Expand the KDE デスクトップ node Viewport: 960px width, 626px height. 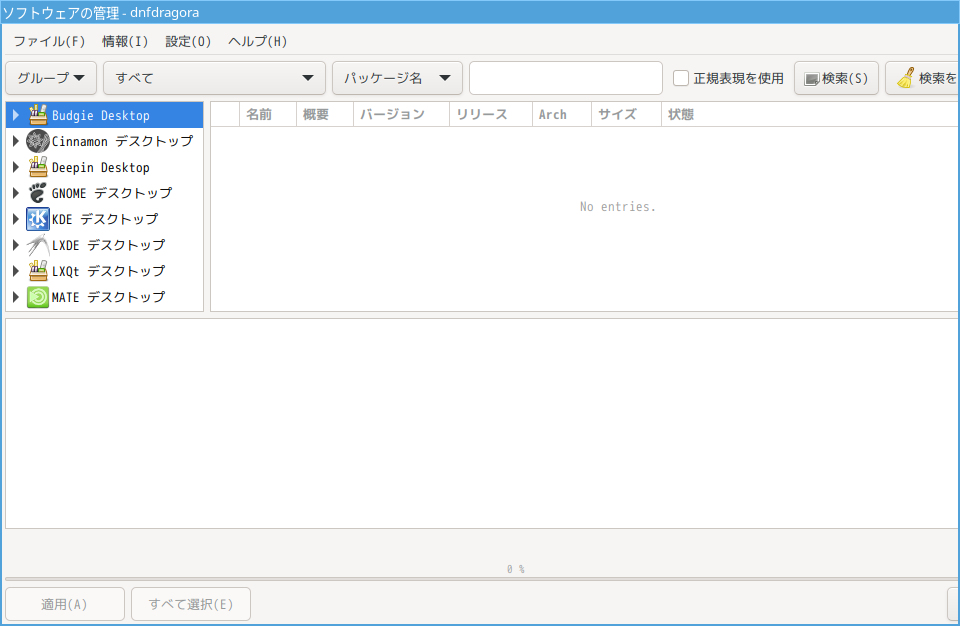(16, 219)
